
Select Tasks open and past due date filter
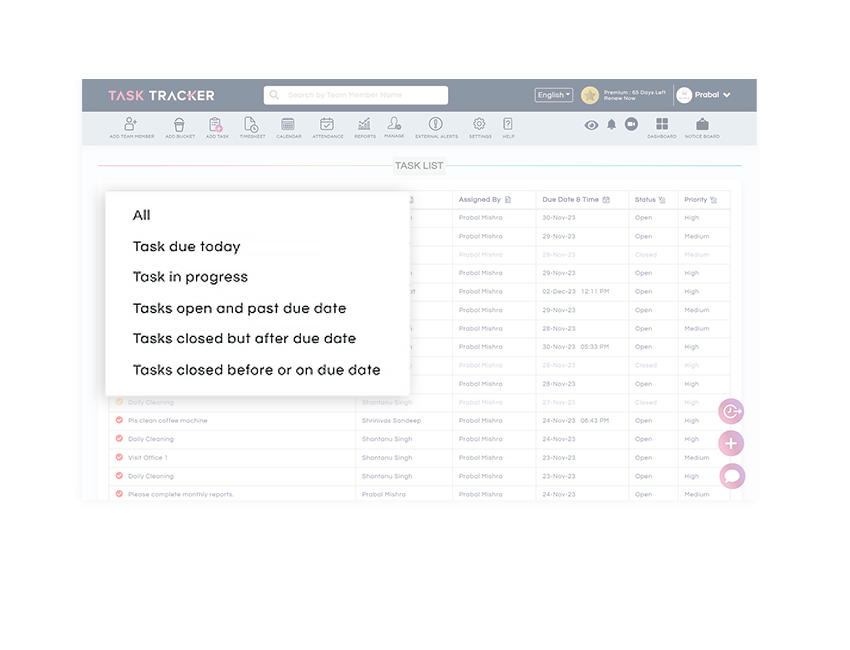click(x=239, y=308)
